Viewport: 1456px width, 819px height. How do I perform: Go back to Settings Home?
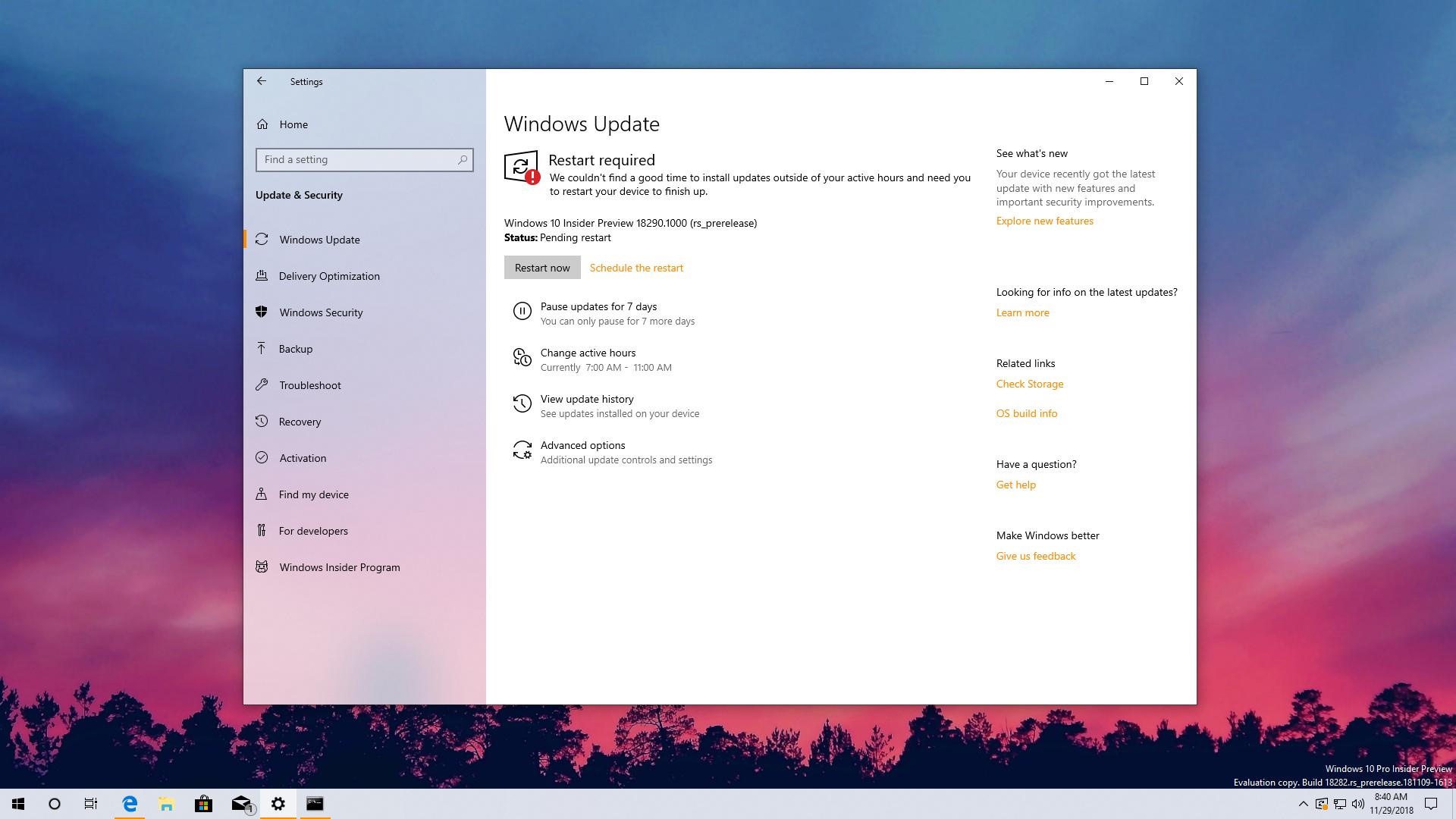click(x=293, y=124)
